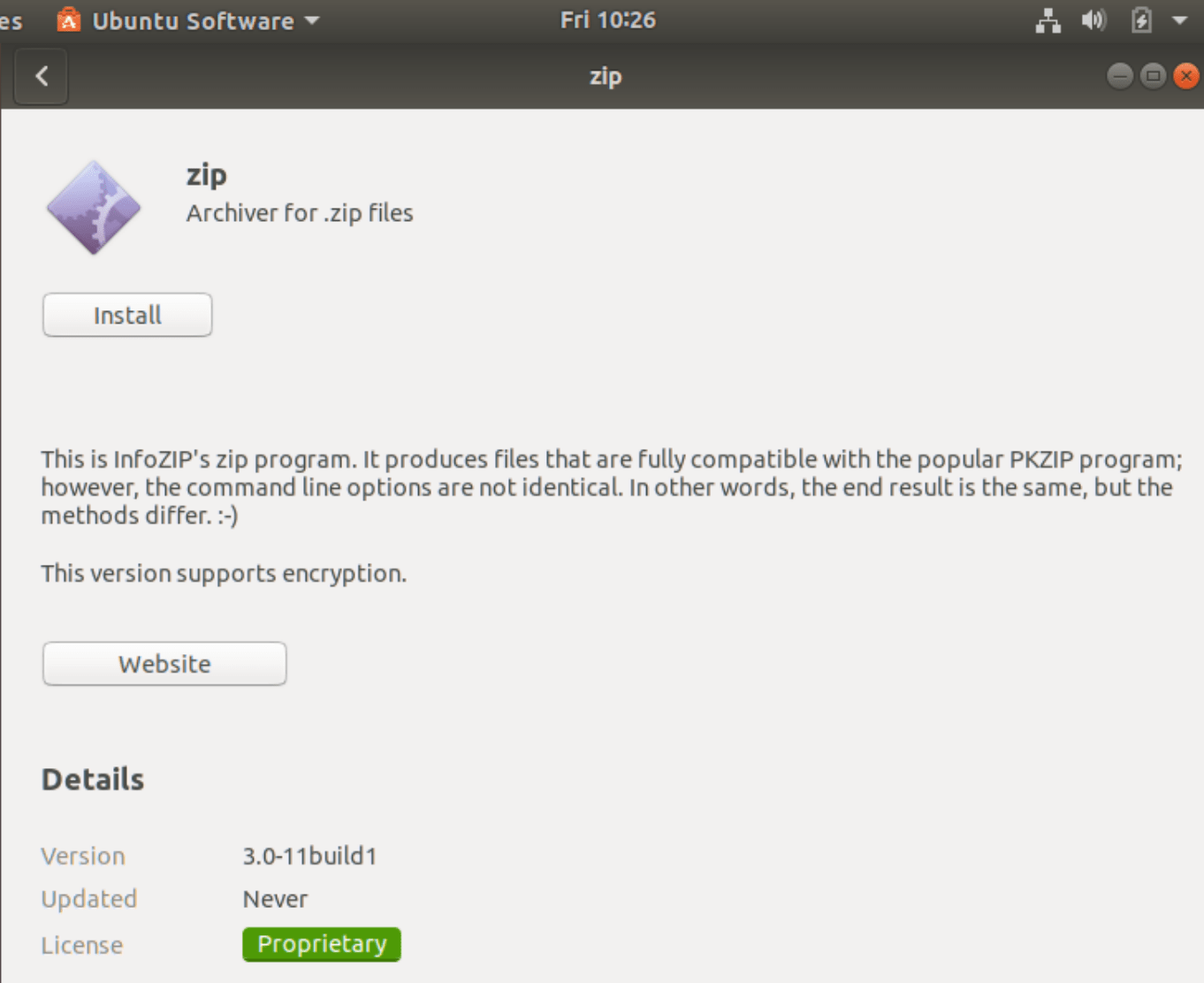Minimize the Ubuntu Software window
The height and width of the screenshot is (983, 1204).
coord(1119,76)
